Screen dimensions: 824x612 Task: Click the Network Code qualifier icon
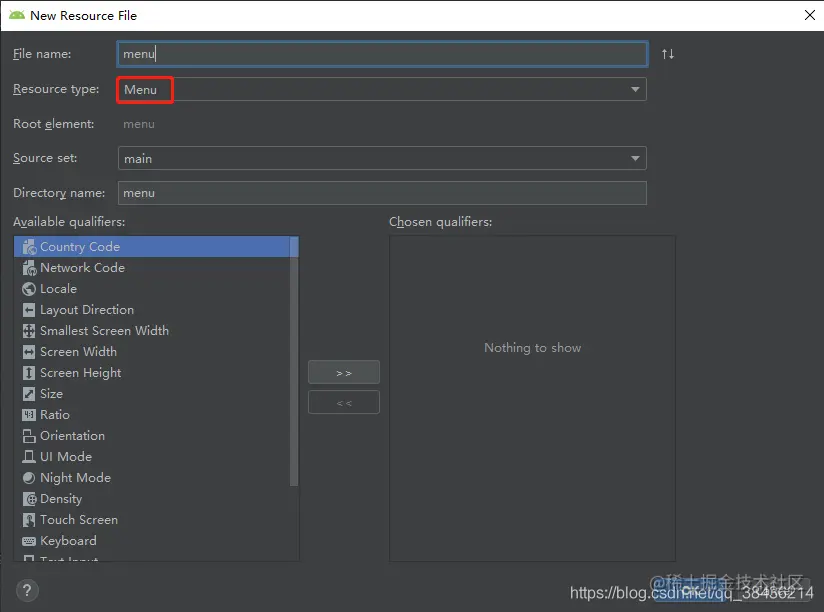[29, 267]
